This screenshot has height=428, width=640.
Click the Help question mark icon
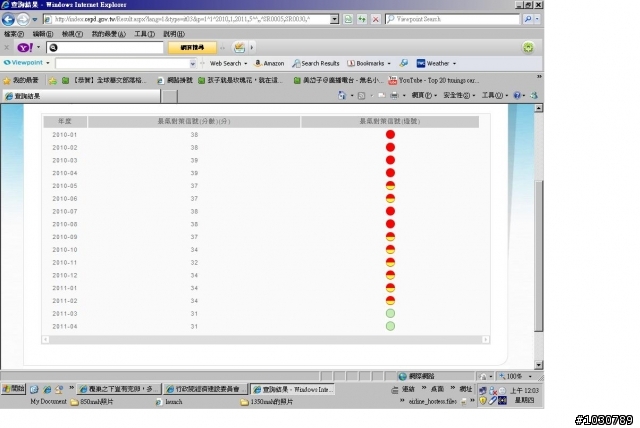(x=517, y=95)
